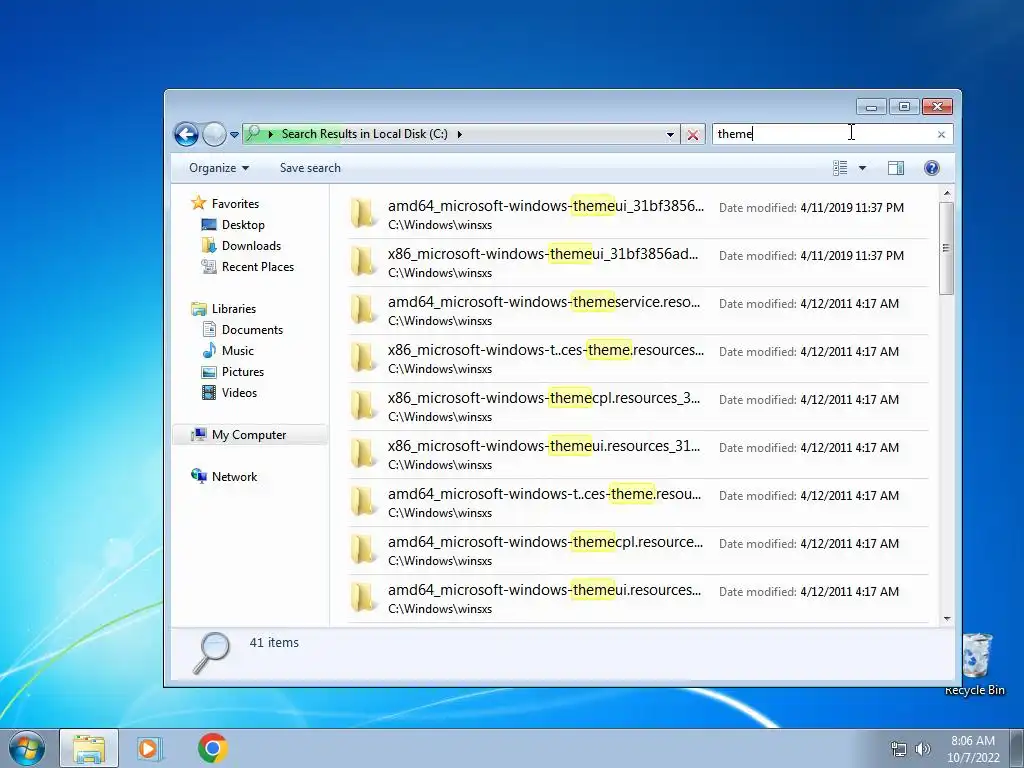
Task: Click the scrollbar down arrow
Action: point(947,619)
